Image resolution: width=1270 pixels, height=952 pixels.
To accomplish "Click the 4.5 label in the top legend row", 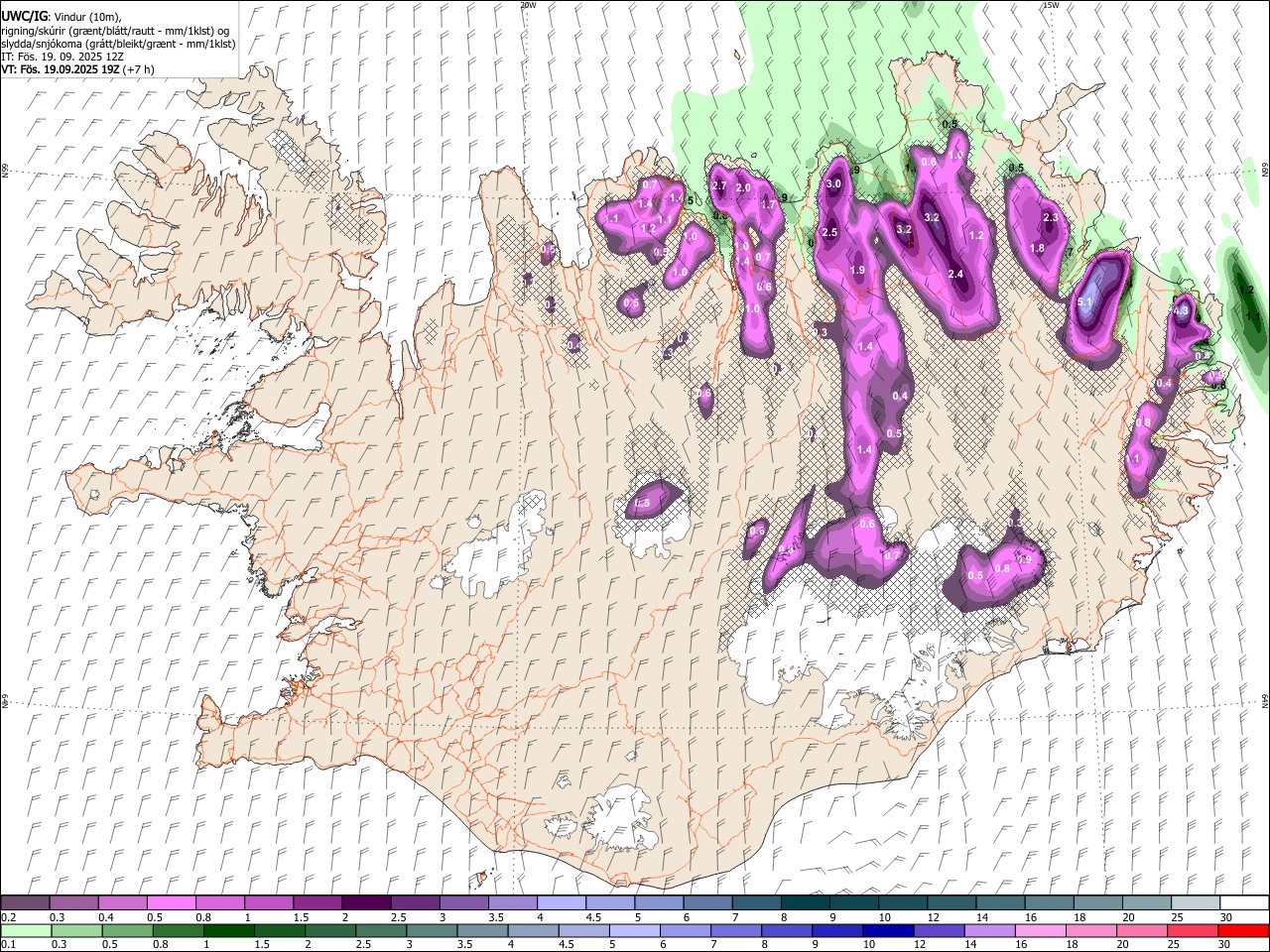I will click(x=593, y=917).
